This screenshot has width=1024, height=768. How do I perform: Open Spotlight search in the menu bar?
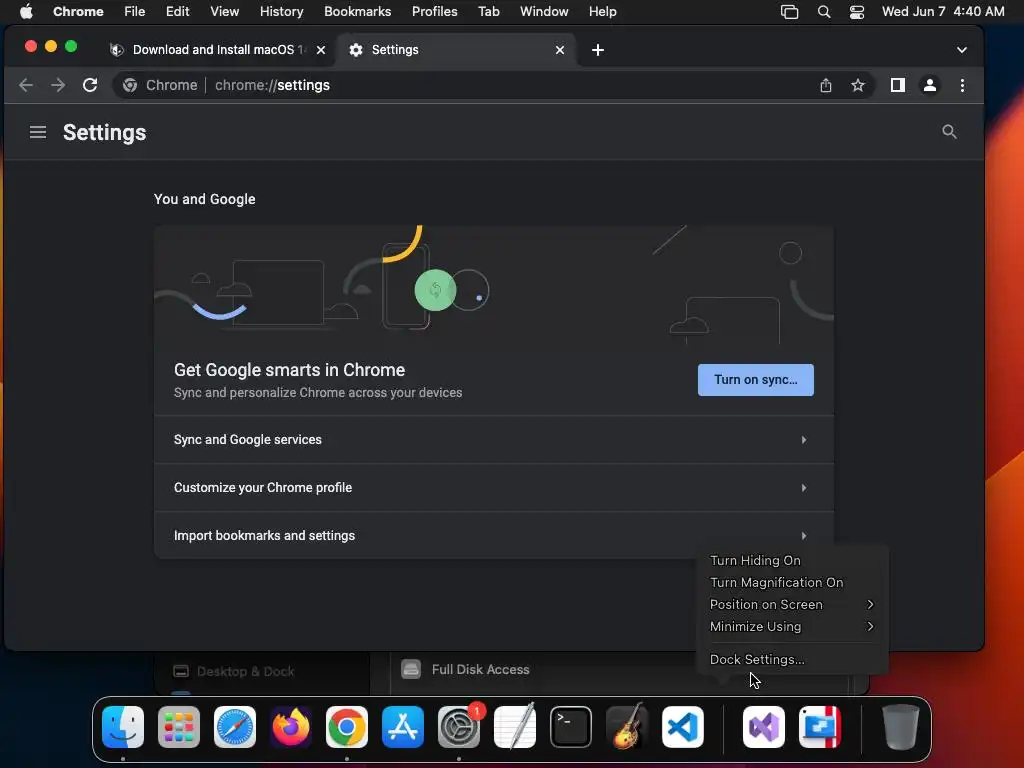(x=824, y=12)
